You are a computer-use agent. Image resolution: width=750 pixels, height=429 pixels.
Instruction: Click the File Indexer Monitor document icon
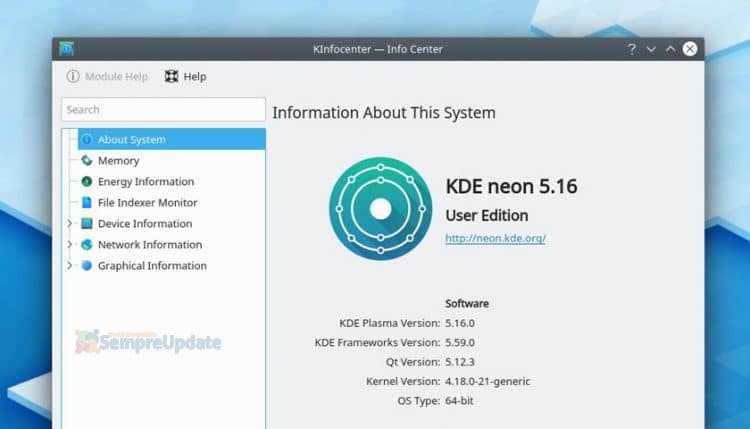[x=87, y=203]
